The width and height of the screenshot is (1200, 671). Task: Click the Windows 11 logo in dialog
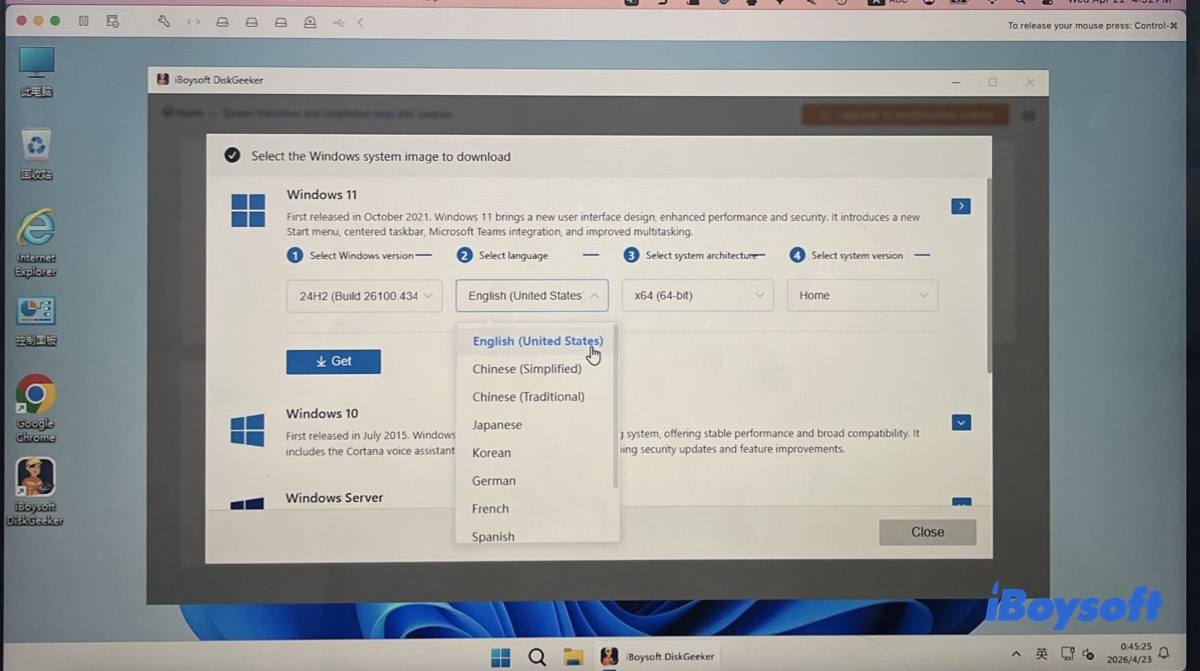[248, 211]
